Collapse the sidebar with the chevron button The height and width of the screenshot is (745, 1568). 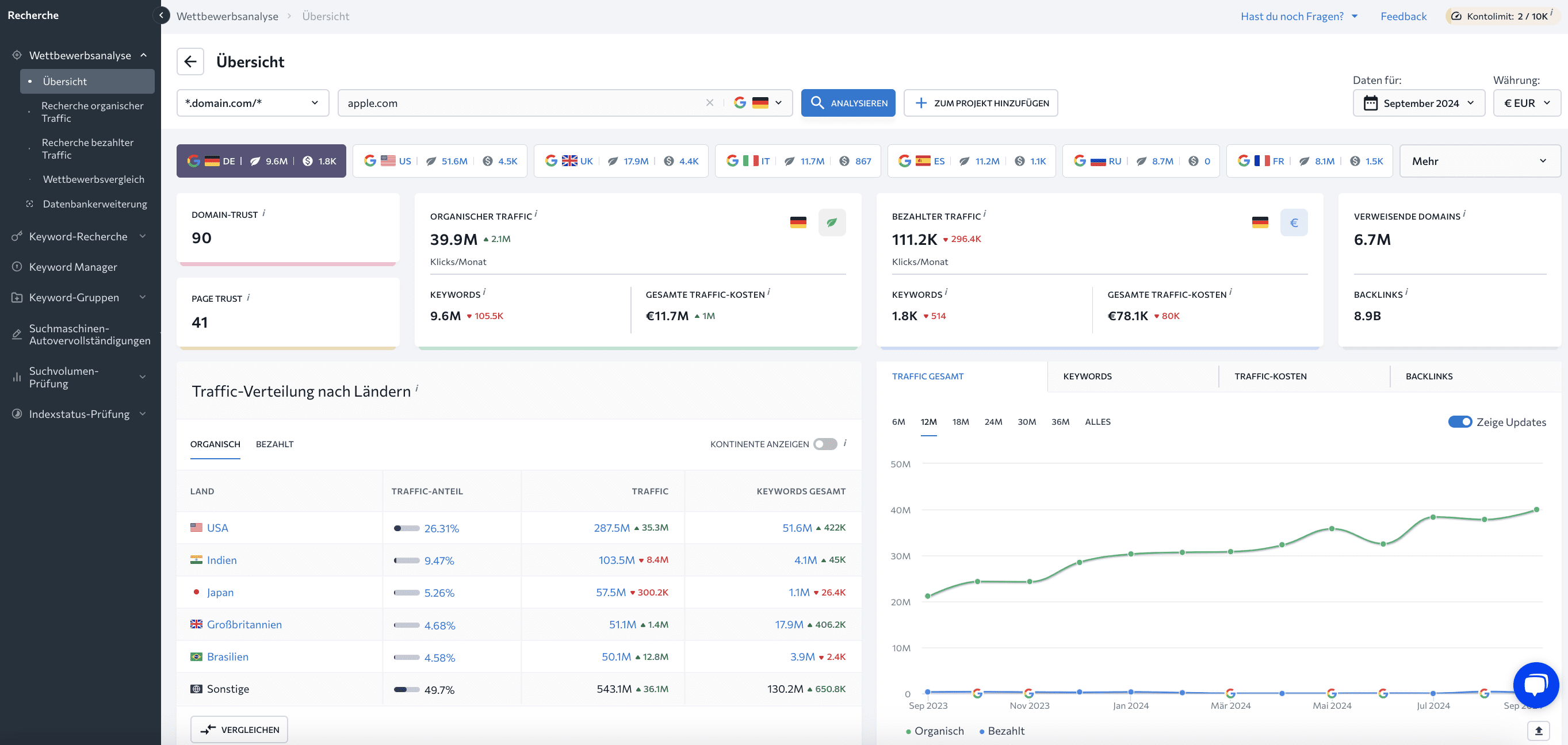161,15
